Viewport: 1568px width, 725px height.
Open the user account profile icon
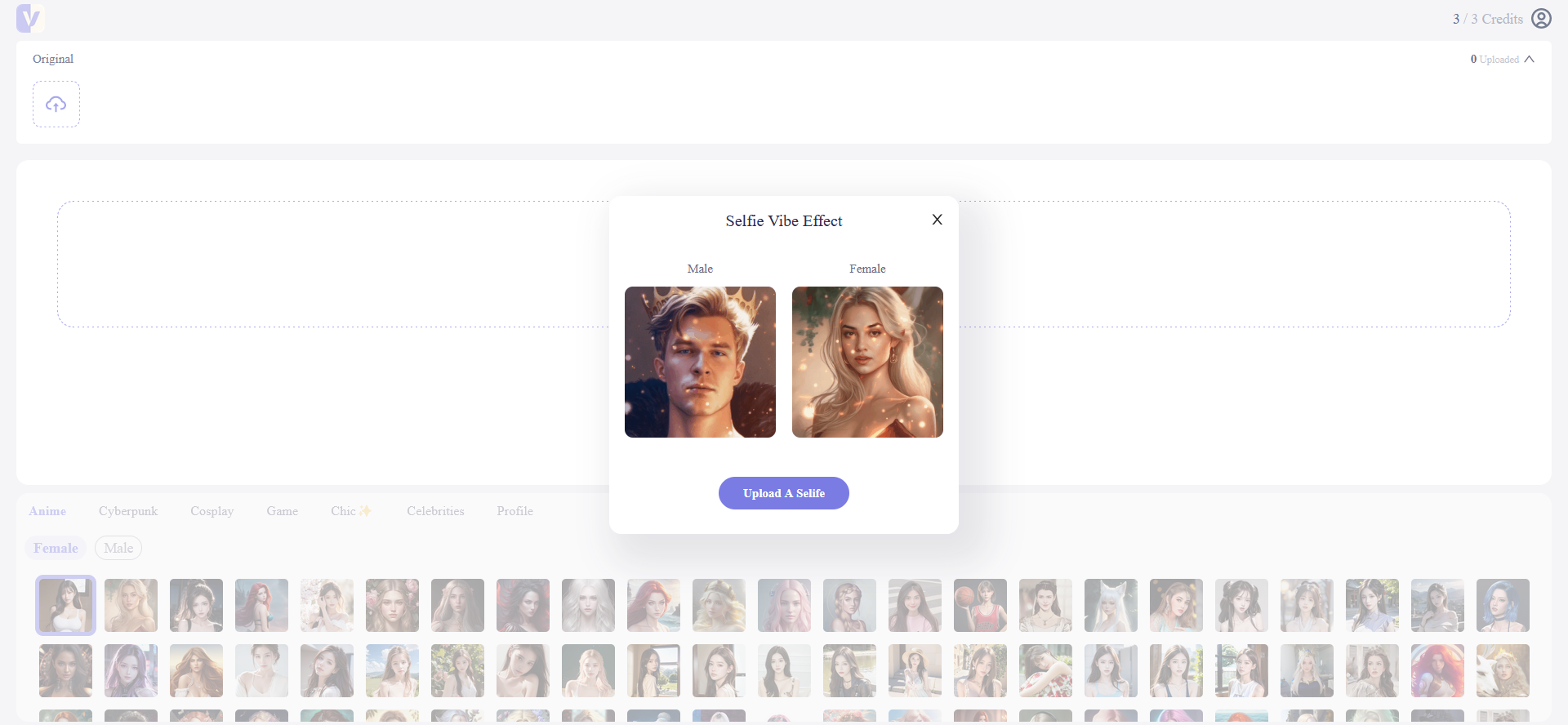(x=1541, y=19)
